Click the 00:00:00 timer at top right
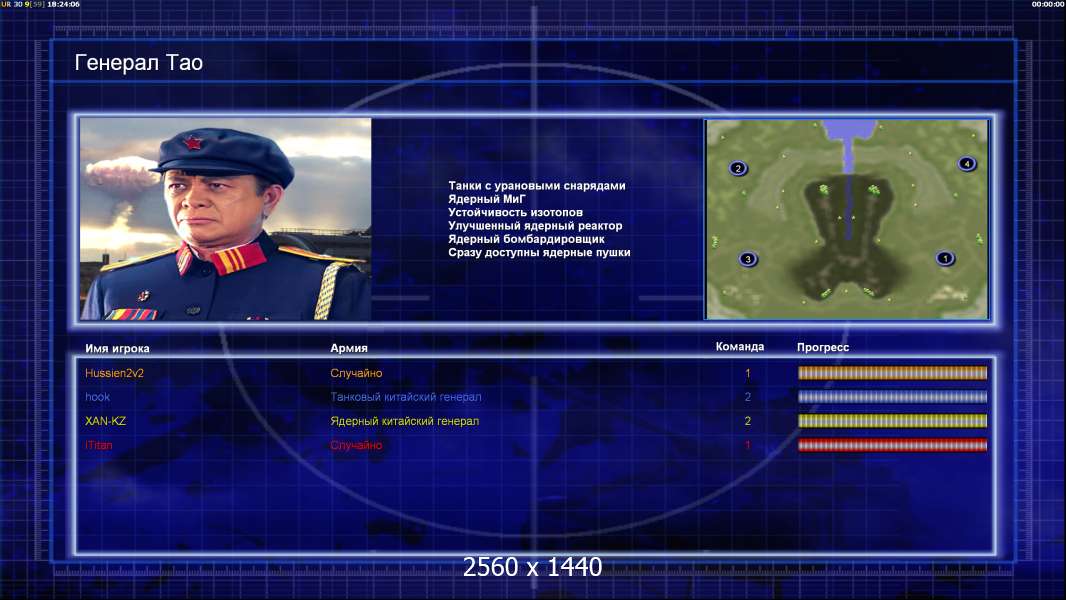 pyautogui.click(x=1048, y=4)
